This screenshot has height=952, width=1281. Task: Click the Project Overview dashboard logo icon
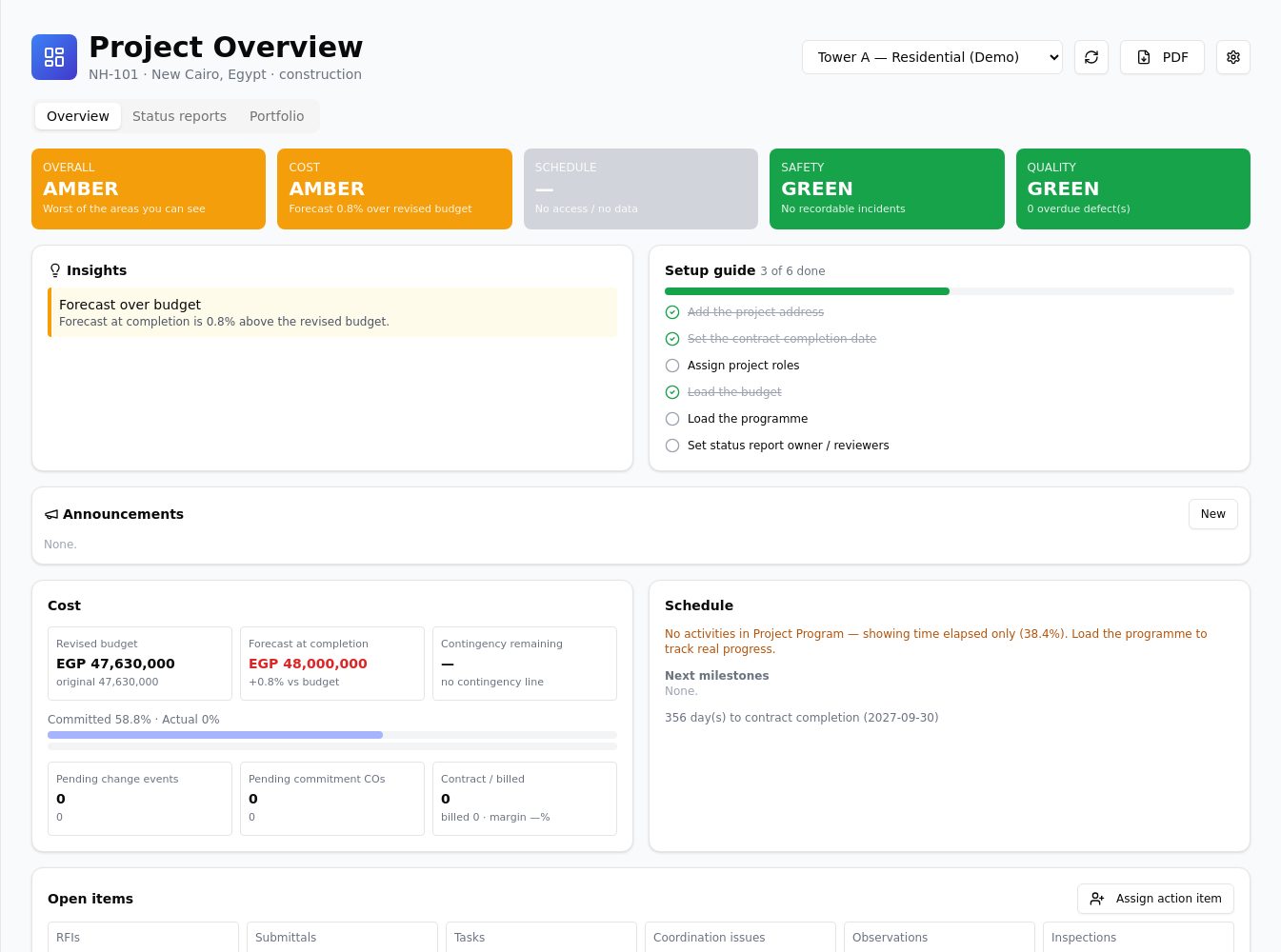pos(54,57)
